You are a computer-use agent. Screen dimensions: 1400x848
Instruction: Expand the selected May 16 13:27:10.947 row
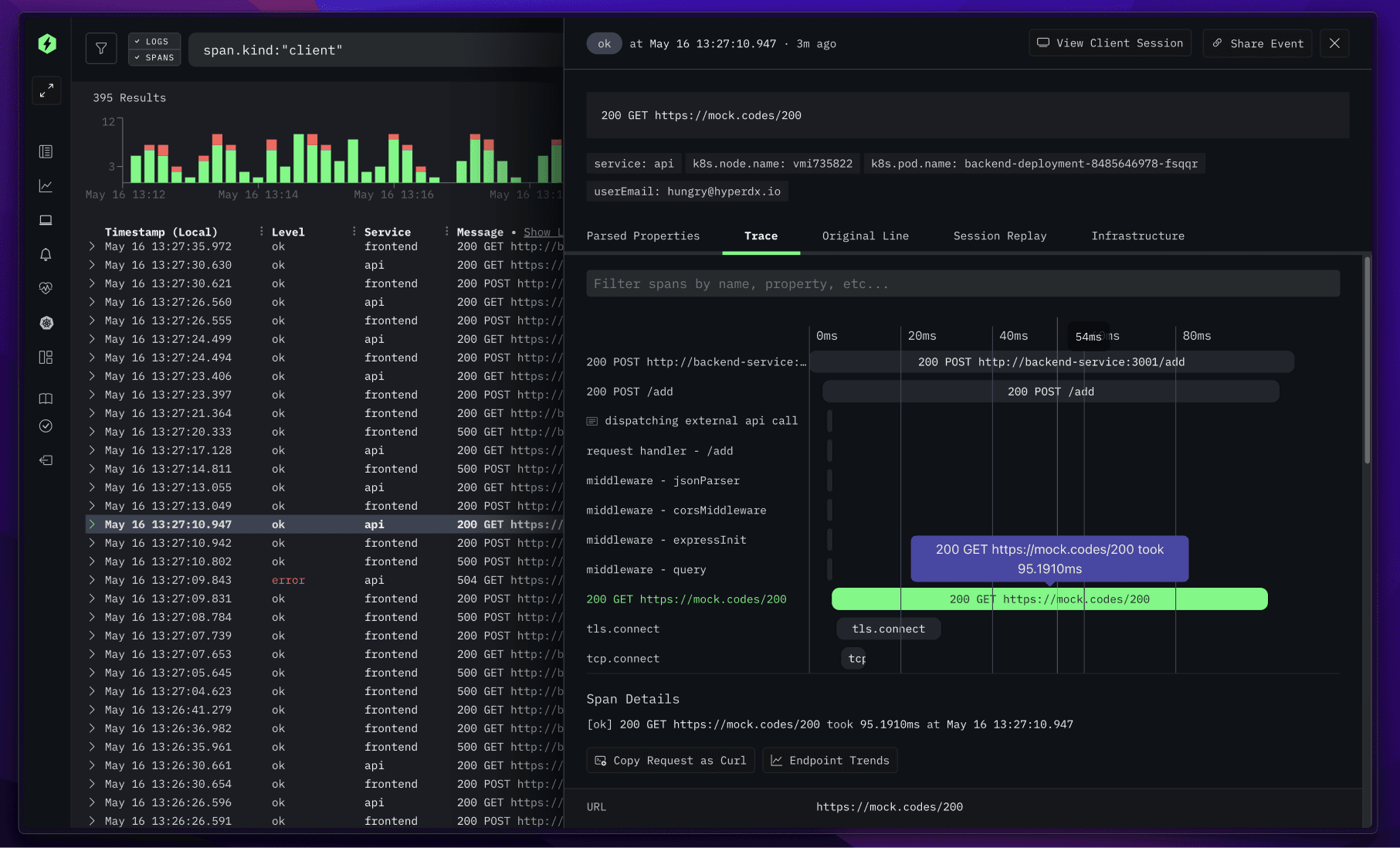click(x=92, y=524)
